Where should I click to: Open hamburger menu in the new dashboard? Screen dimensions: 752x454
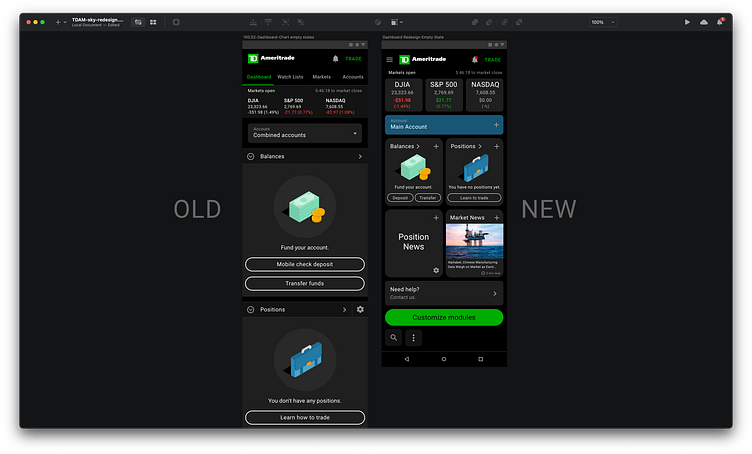point(389,59)
